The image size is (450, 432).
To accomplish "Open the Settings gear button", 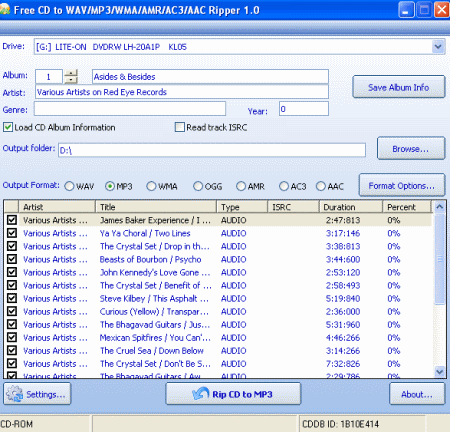I will click(37, 394).
